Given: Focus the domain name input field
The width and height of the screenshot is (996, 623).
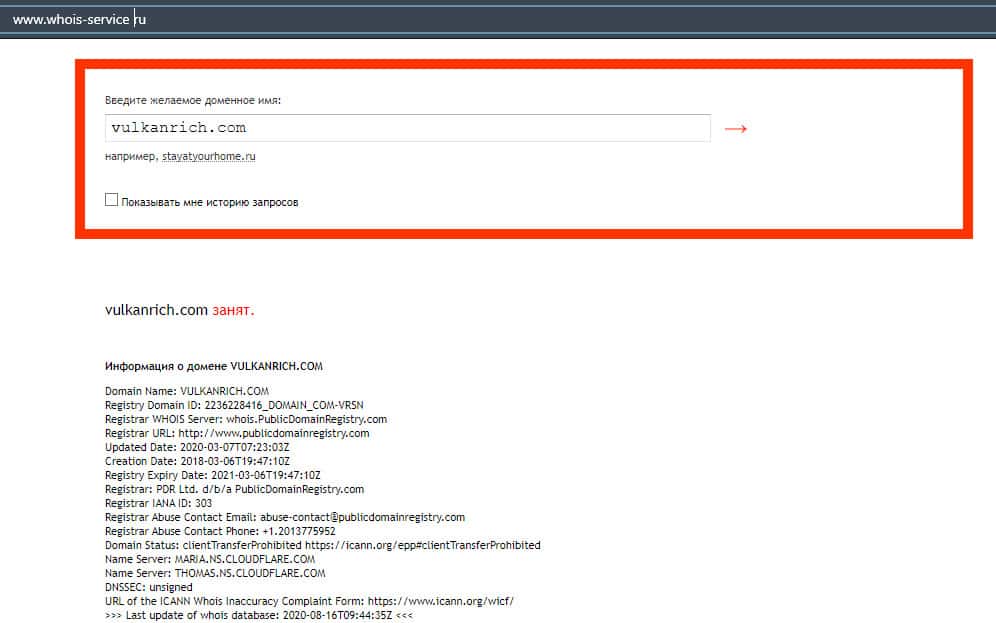Looking at the screenshot, I should tap(408, 128).
